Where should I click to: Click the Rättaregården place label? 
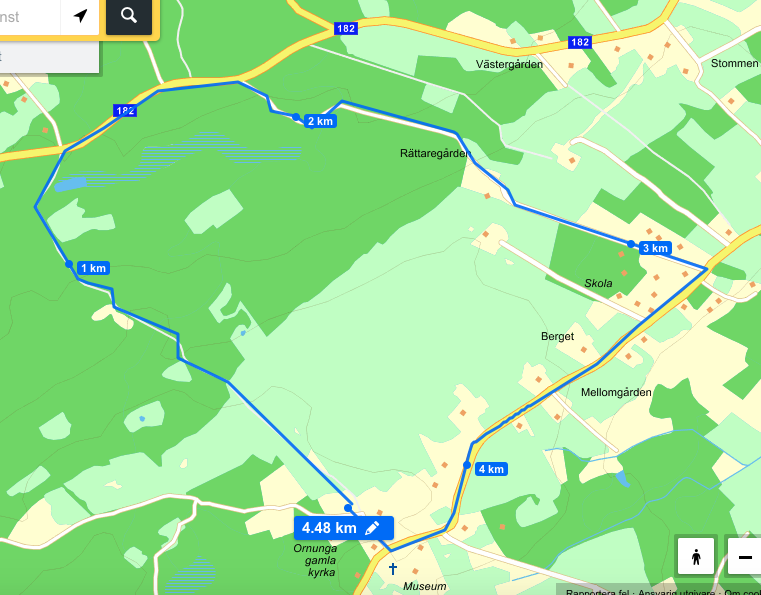click(x=435, y=153)
